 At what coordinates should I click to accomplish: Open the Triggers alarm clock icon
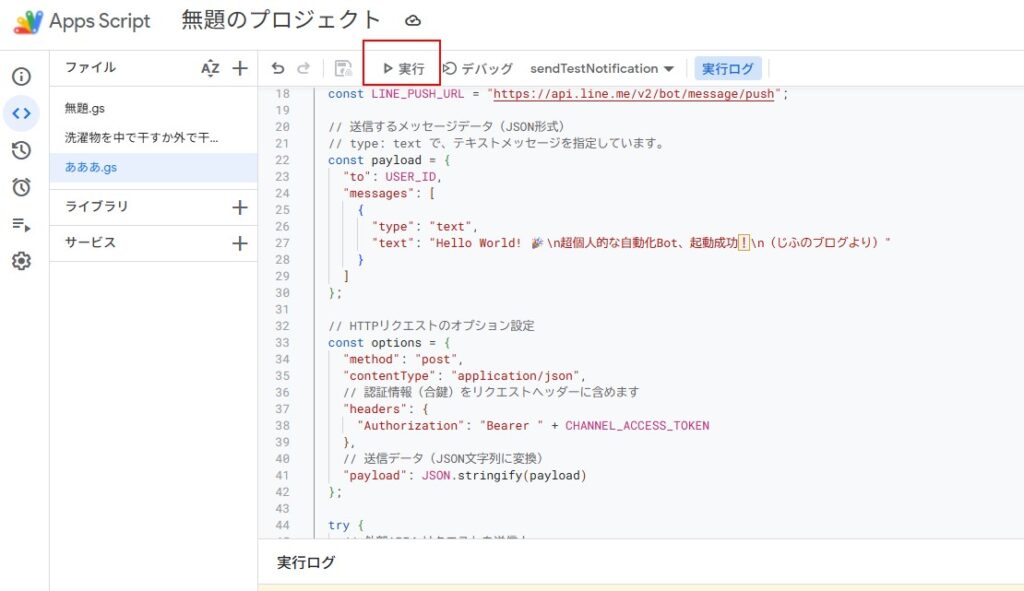coord(21,187)
